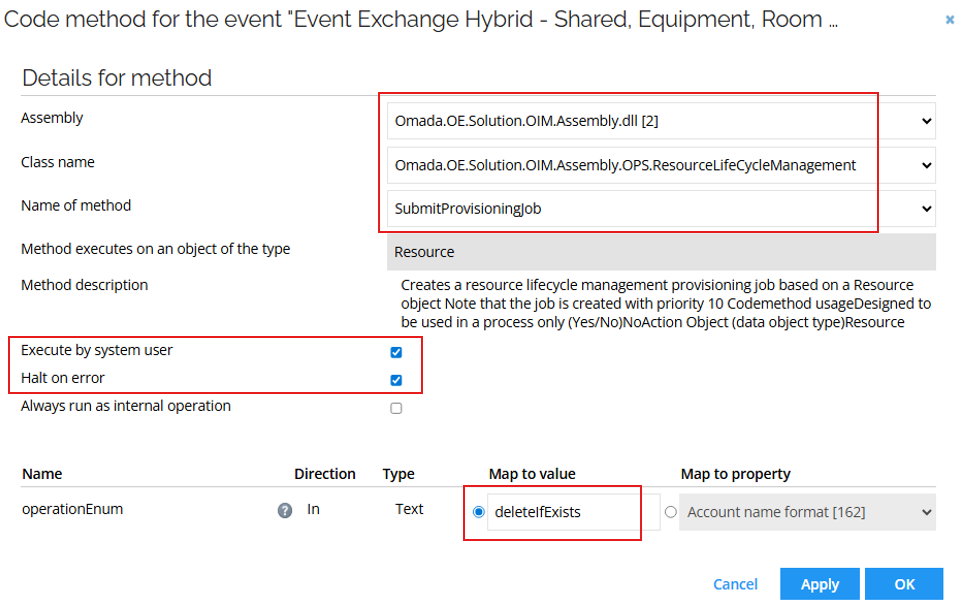
Task: Click the Apply button
Action: [819, 584]
